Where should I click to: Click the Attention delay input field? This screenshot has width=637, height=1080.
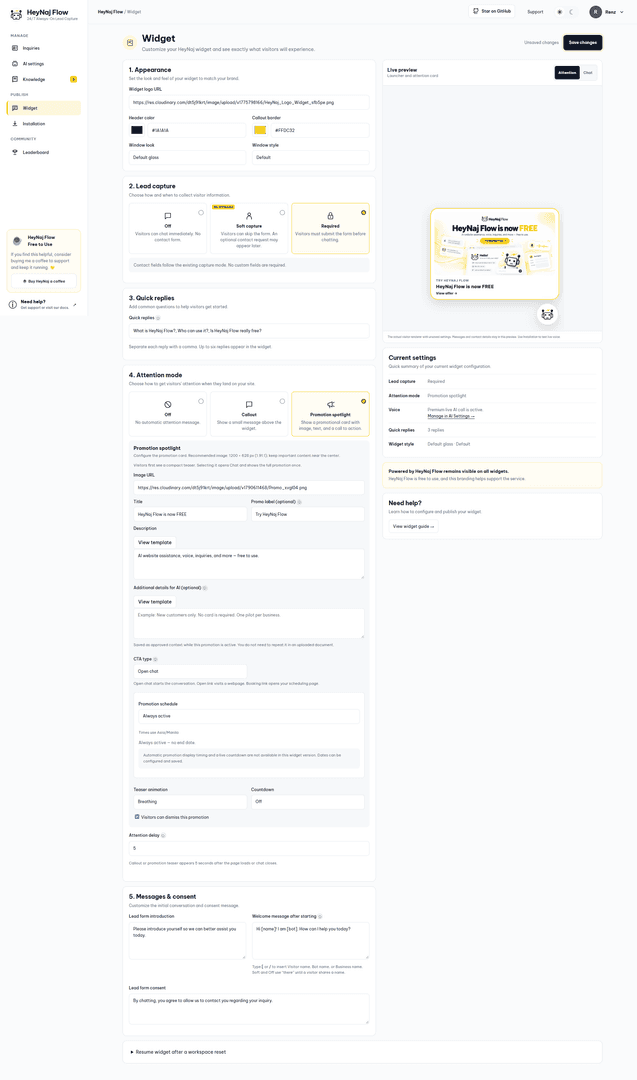[x=249, y=849]
